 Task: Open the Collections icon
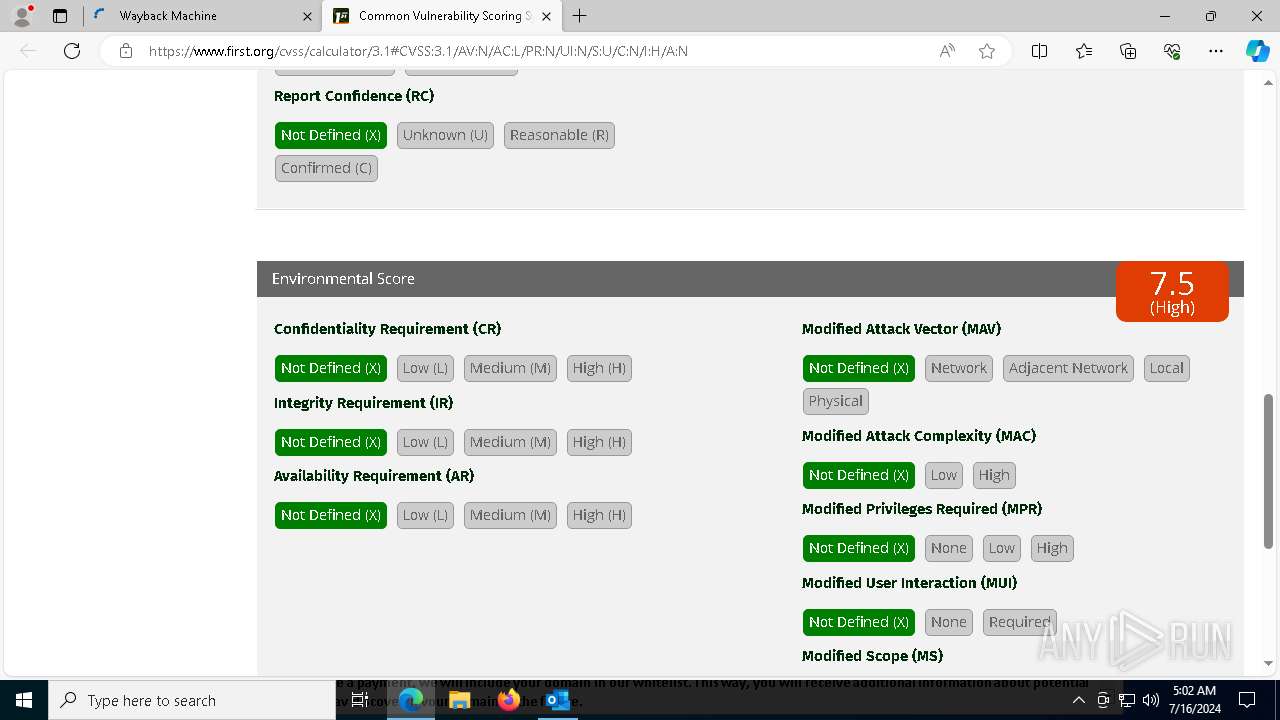1128,51
